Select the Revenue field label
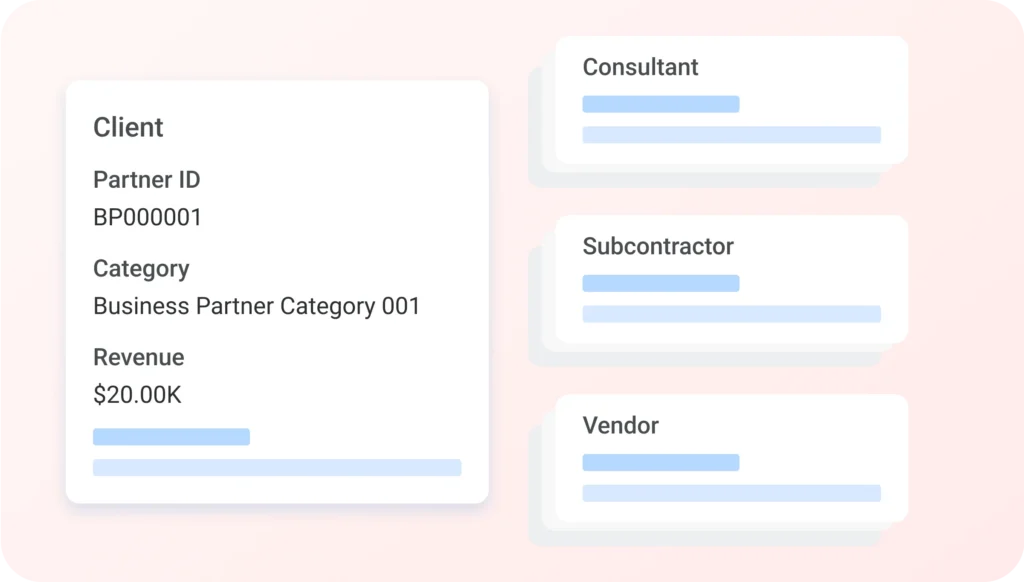The width and height of the screenshot is (1024, 582). point(138,357)
